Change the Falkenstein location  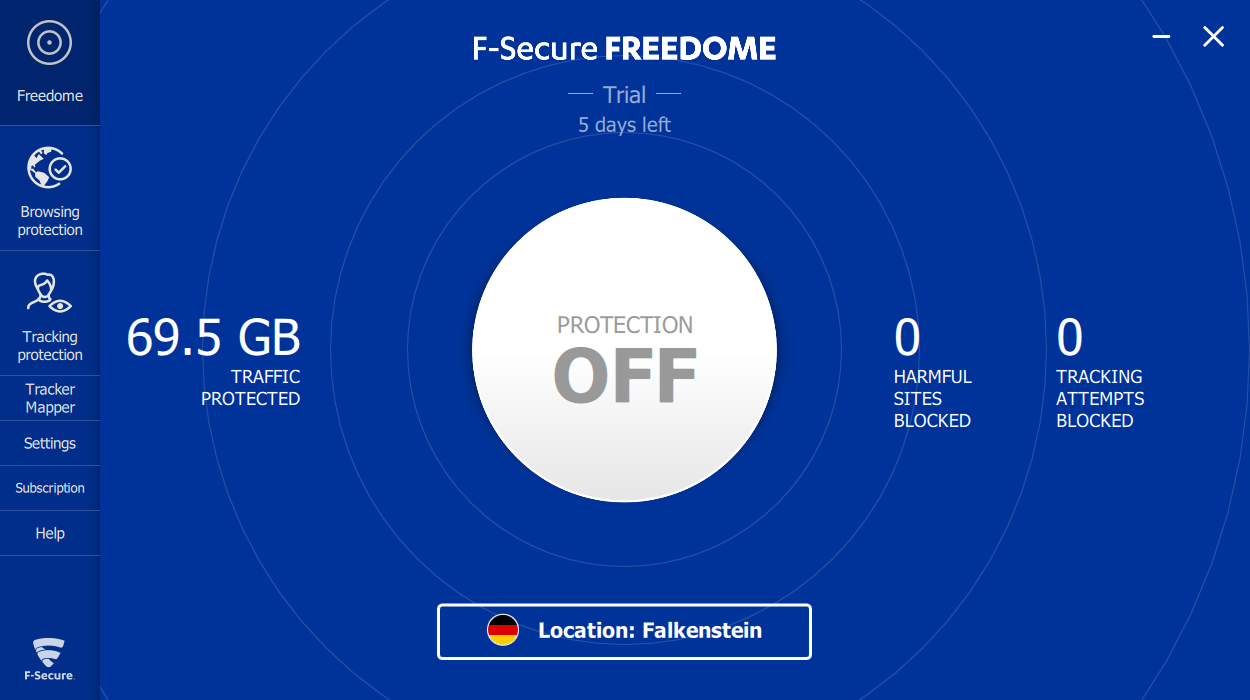[x=624, y=631]
